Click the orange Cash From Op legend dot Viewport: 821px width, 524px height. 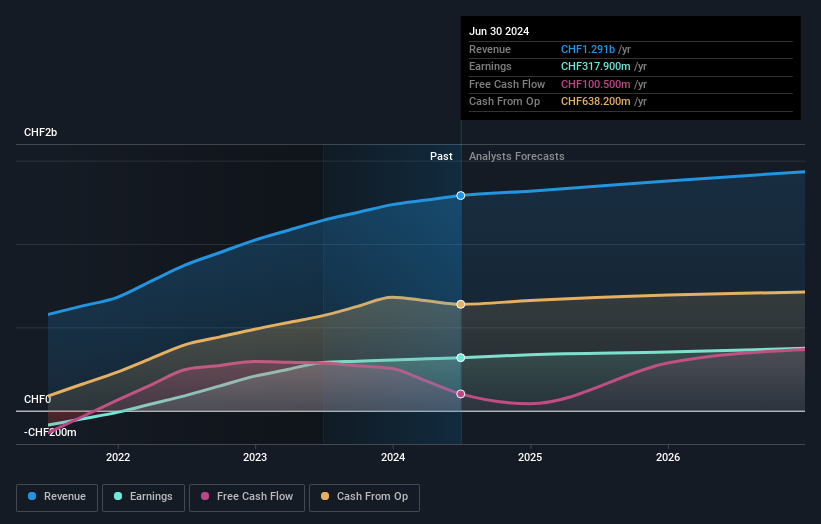point(325,496)
